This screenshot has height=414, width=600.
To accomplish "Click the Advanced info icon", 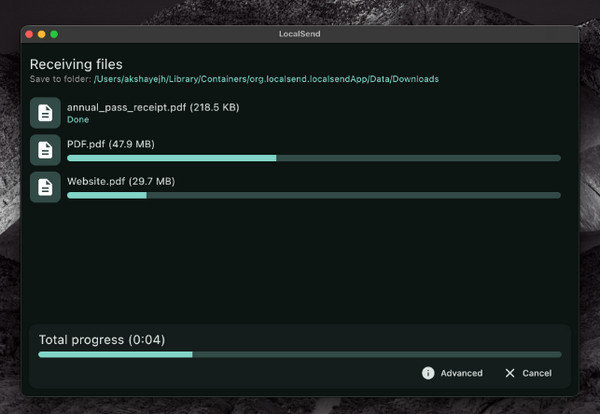I will click(x=428, y=373).
